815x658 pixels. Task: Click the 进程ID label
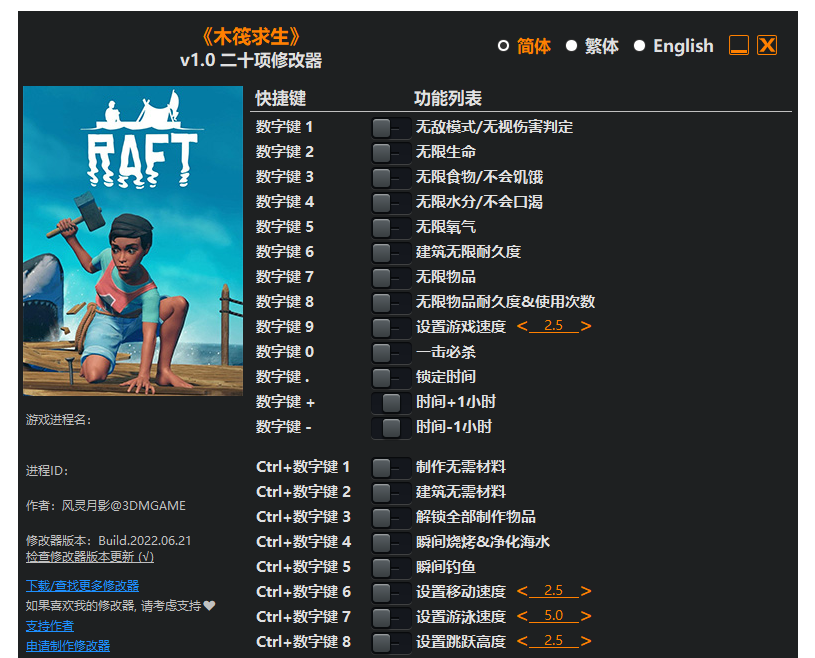click(x=47, y=471)
